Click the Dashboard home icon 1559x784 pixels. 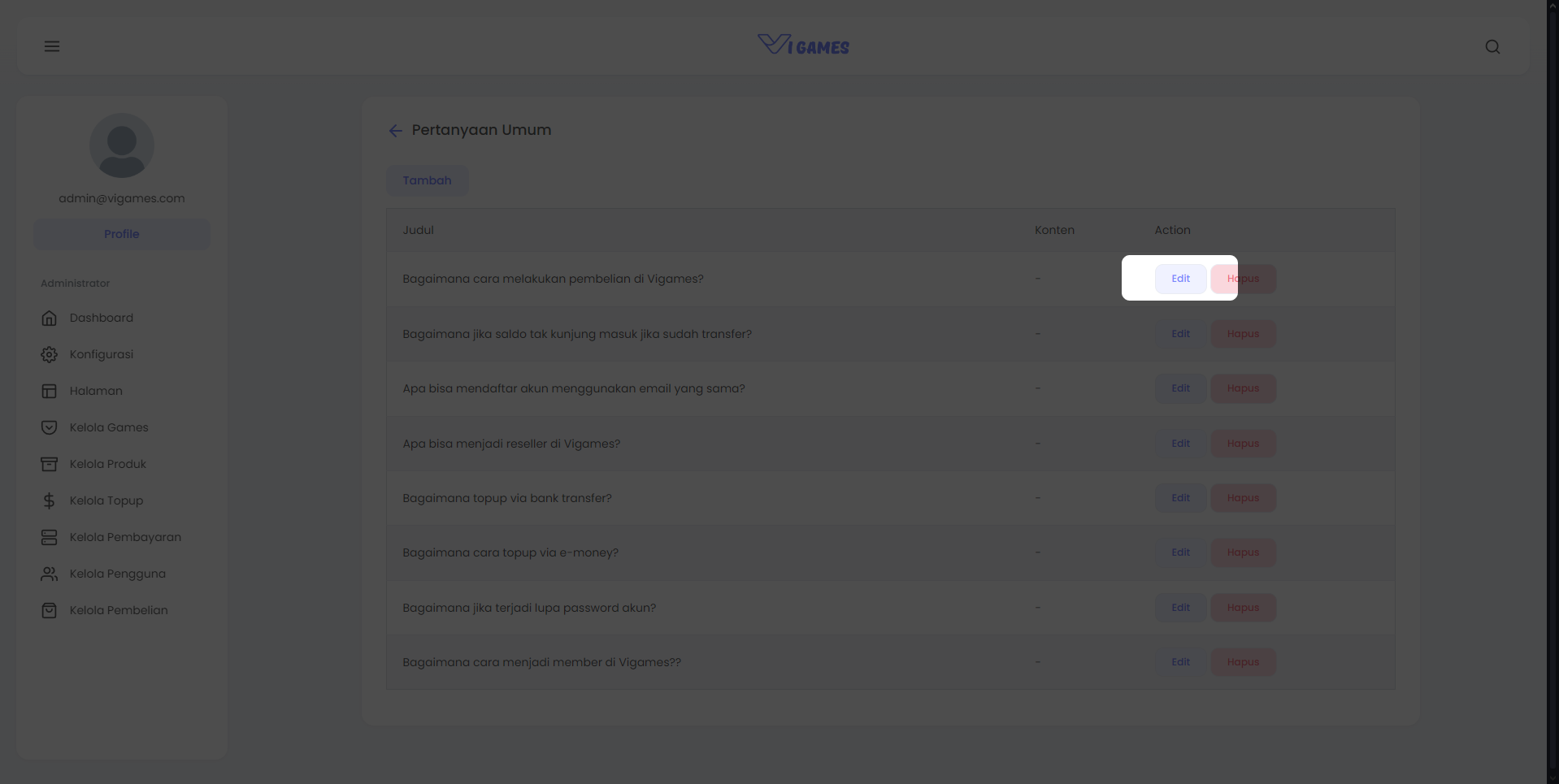49,318
